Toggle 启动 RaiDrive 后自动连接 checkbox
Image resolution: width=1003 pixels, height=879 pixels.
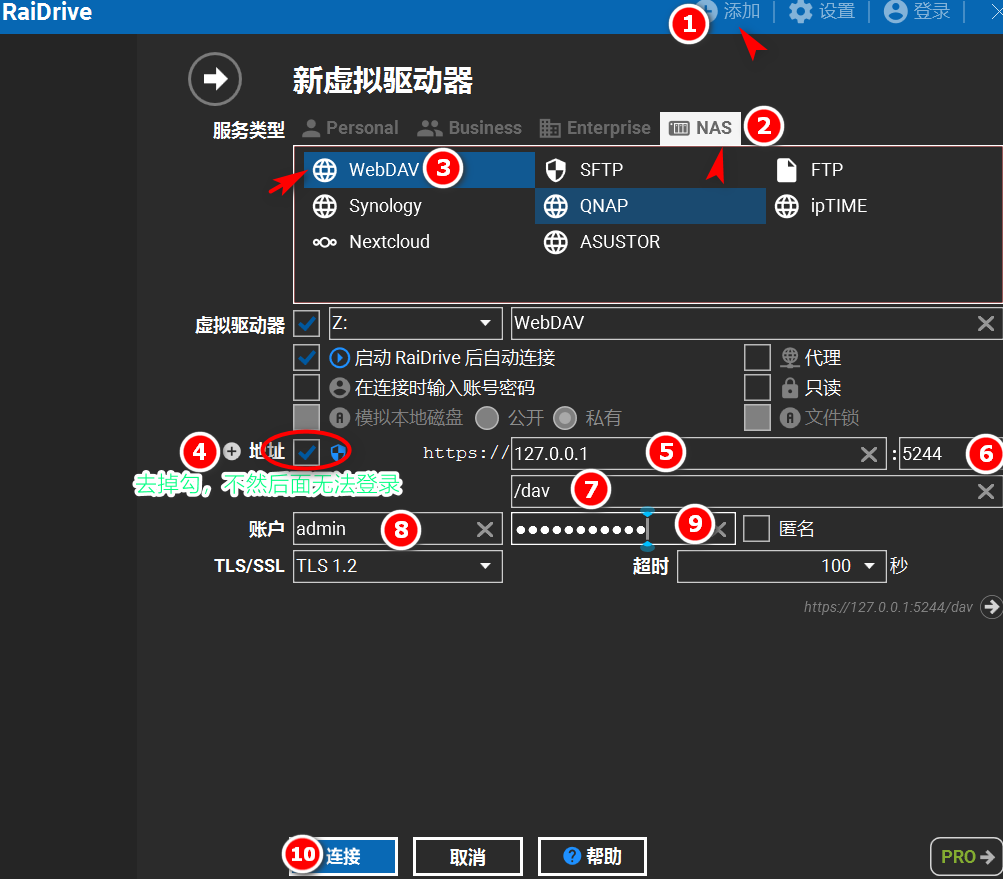click(306, 358)
